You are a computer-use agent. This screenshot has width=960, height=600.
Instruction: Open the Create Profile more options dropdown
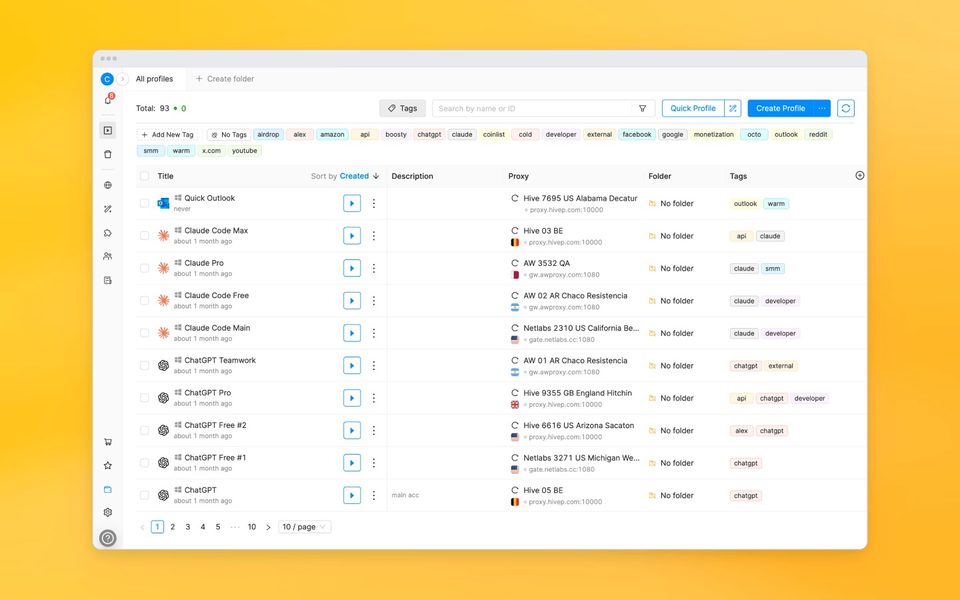click(x=822, y=108)
